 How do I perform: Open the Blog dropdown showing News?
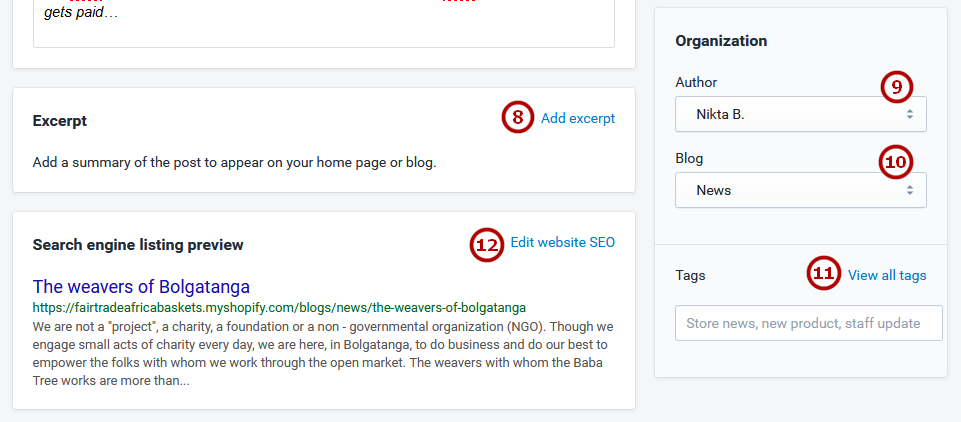tap(800, 190)
